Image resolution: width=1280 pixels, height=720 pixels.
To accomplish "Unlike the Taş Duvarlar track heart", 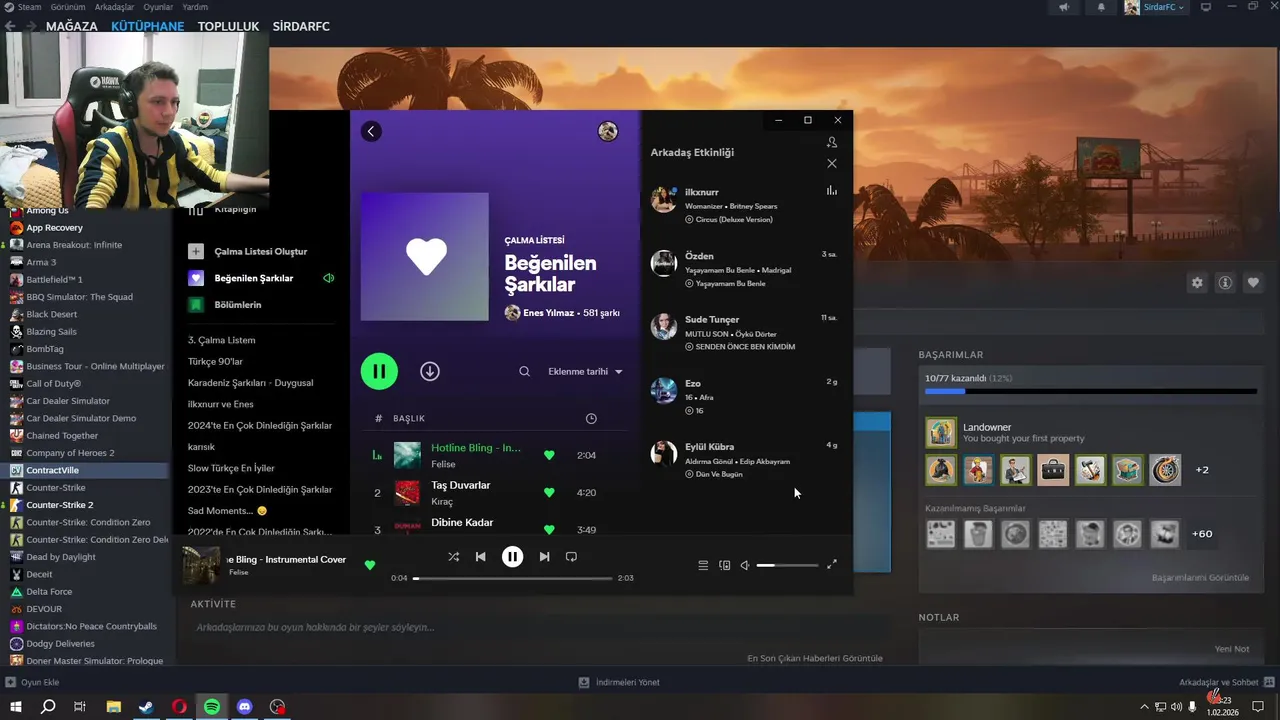I will 549,492.
